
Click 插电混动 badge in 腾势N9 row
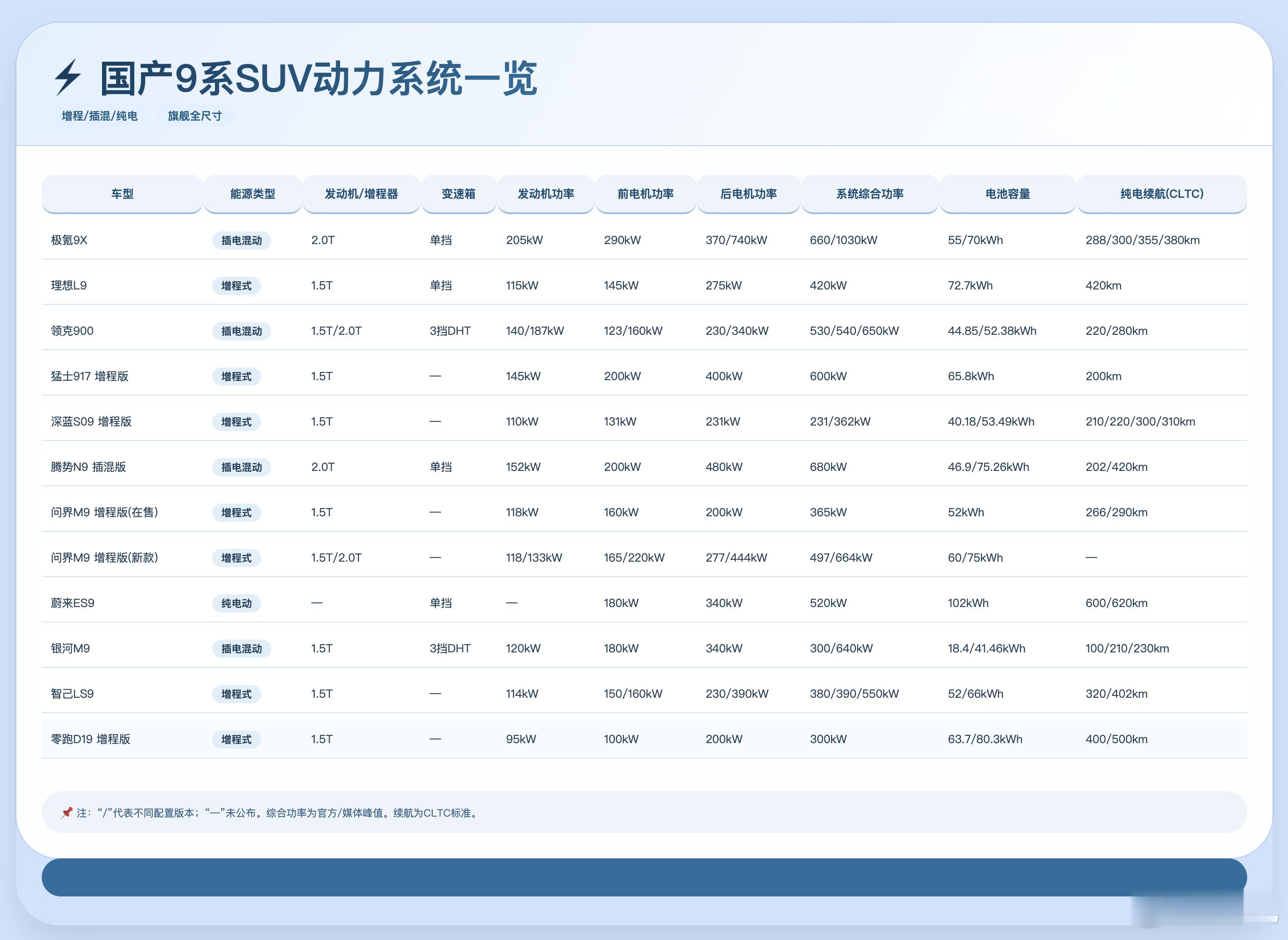coord(242,467)
